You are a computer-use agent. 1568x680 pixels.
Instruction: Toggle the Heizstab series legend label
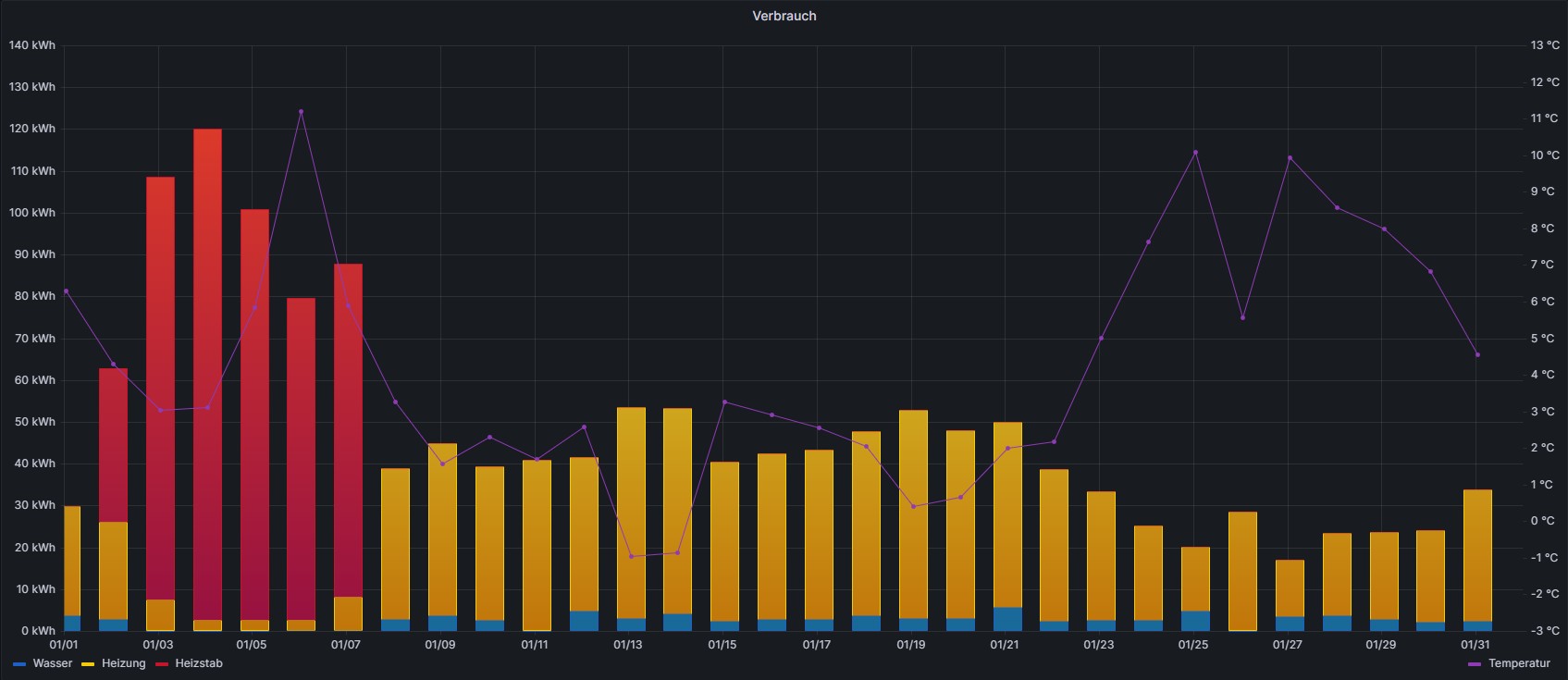198,663
